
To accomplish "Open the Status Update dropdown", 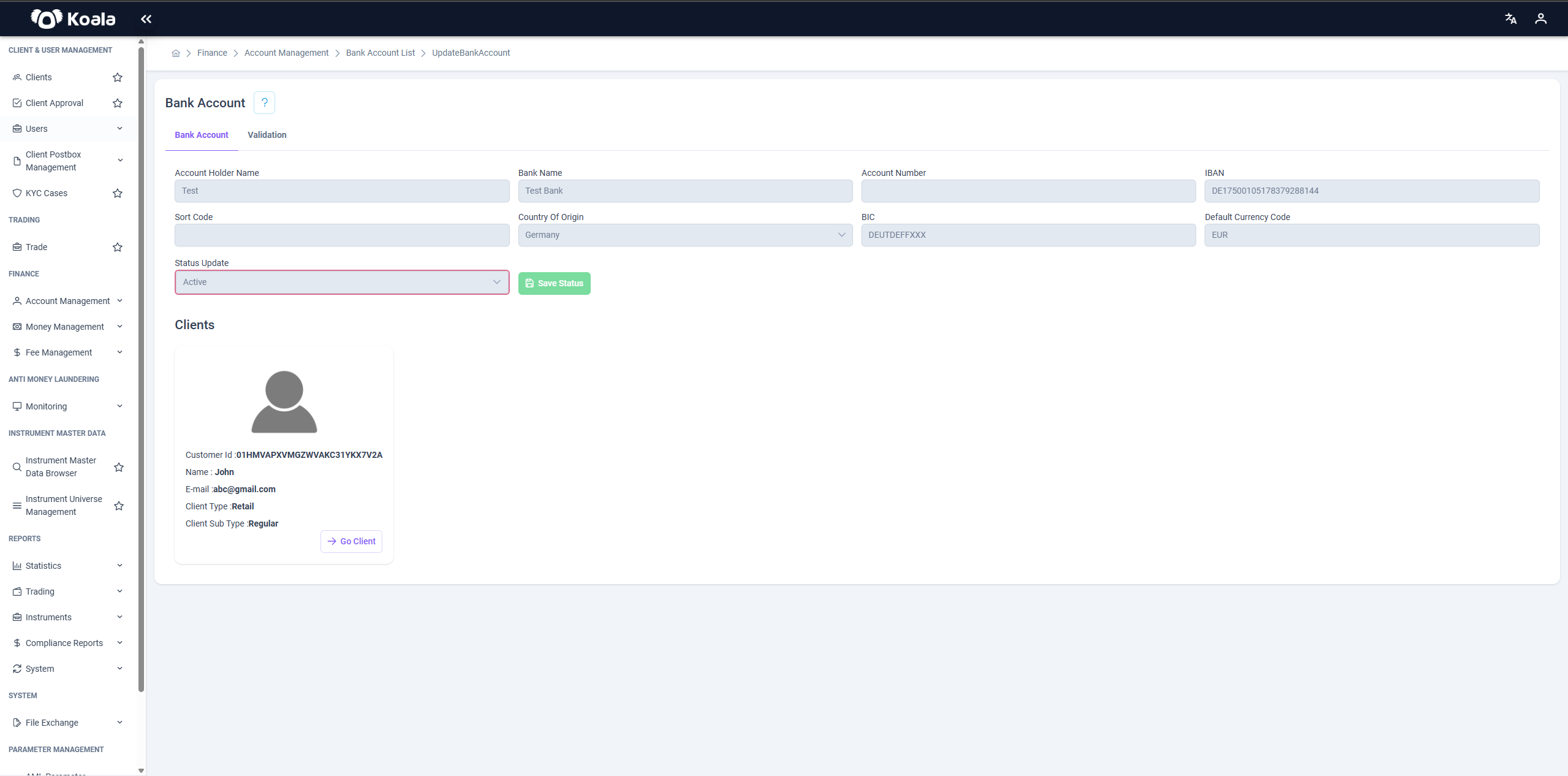I will pos(342,282).
